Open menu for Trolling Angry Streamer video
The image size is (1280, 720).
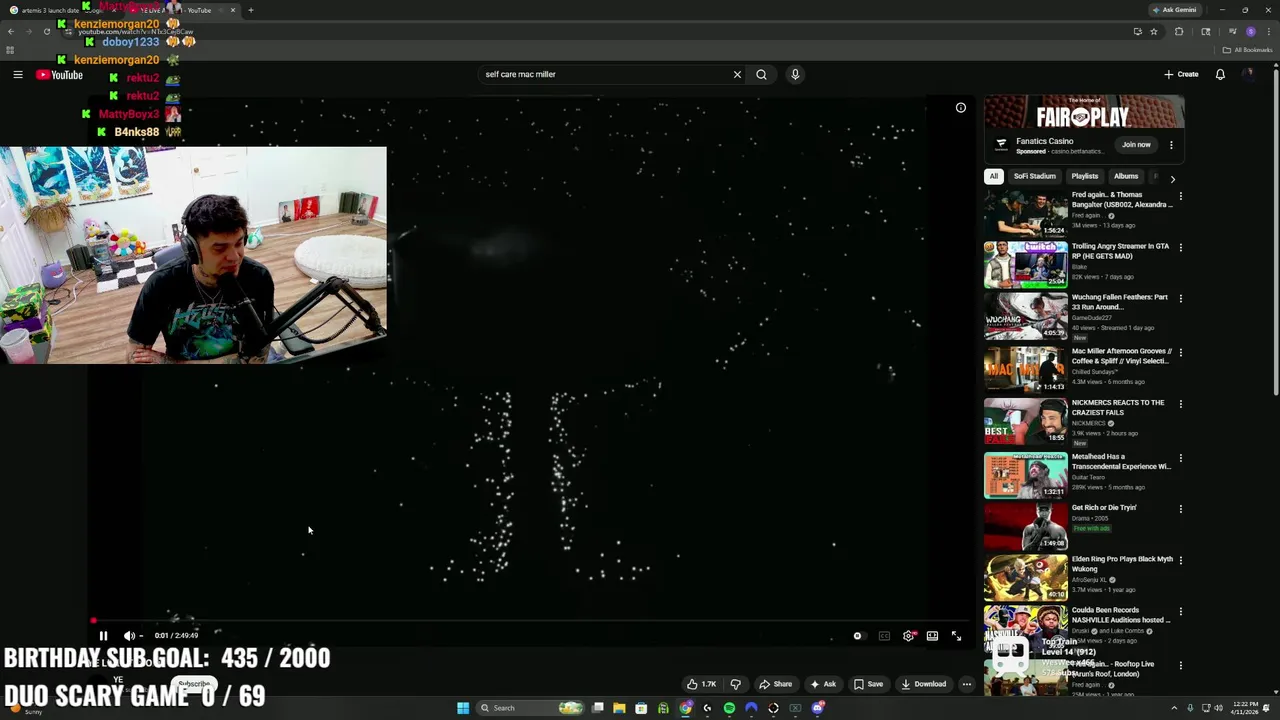(1180, 247)
